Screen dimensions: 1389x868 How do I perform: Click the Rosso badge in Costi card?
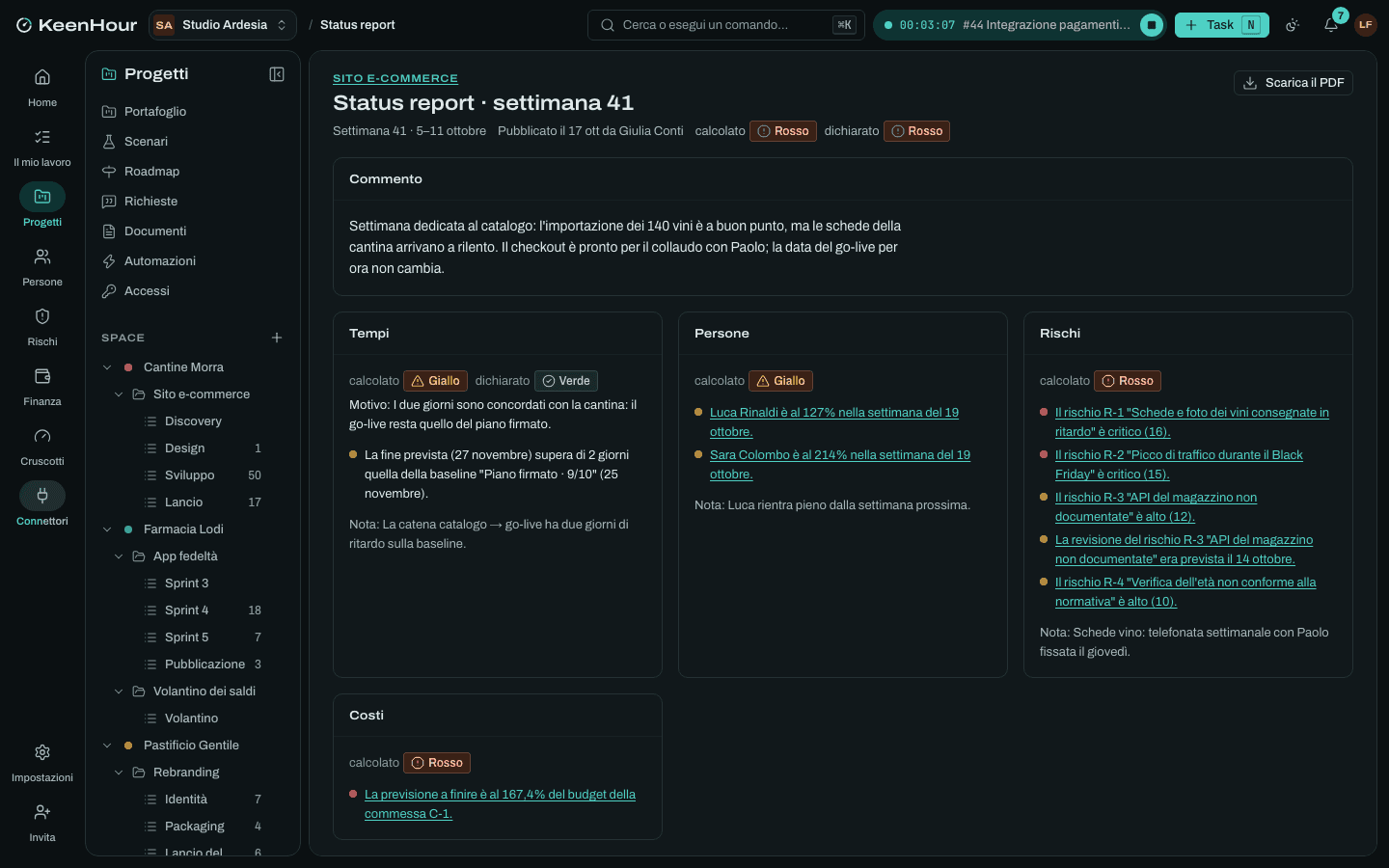tap(437, 763)
